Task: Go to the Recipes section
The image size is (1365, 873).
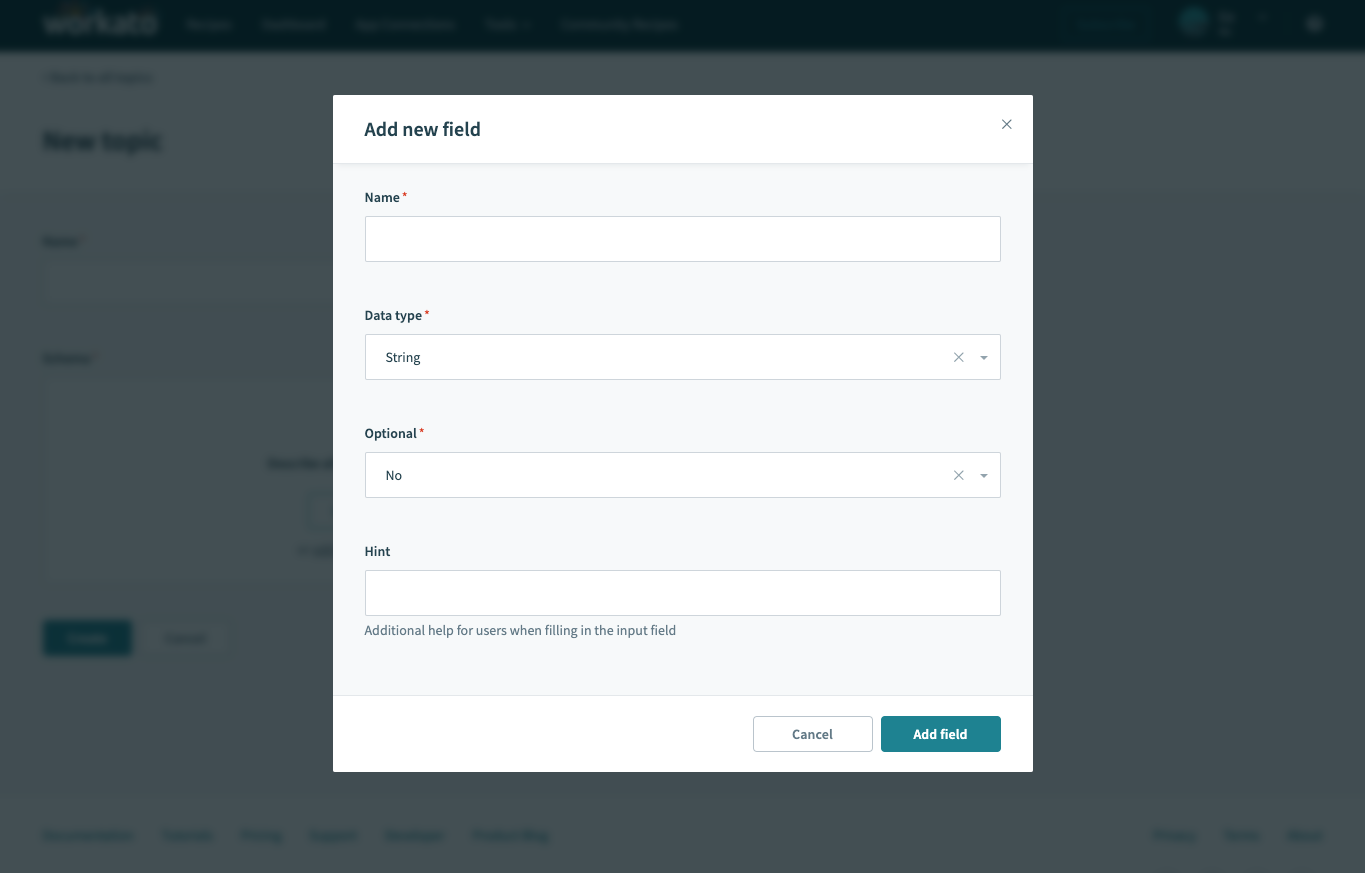Action: pyautogui.click(x=209, y=24)
